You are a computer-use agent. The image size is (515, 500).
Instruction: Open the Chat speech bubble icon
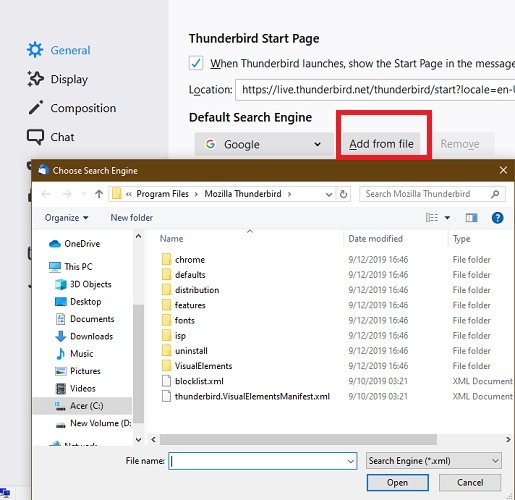(x=35, y=137)
